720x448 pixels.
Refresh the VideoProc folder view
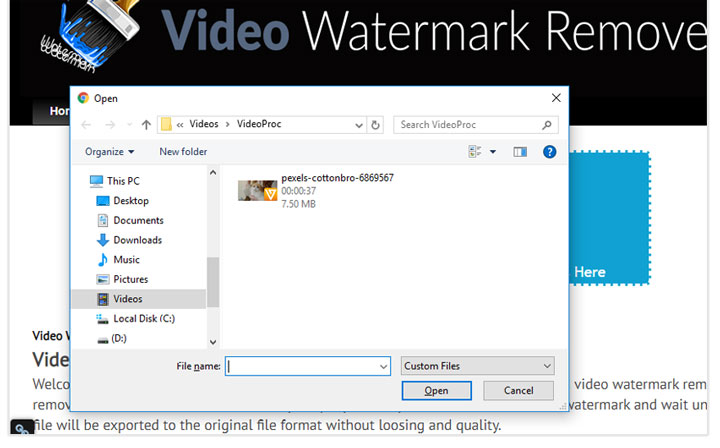[x=375, y=125]
